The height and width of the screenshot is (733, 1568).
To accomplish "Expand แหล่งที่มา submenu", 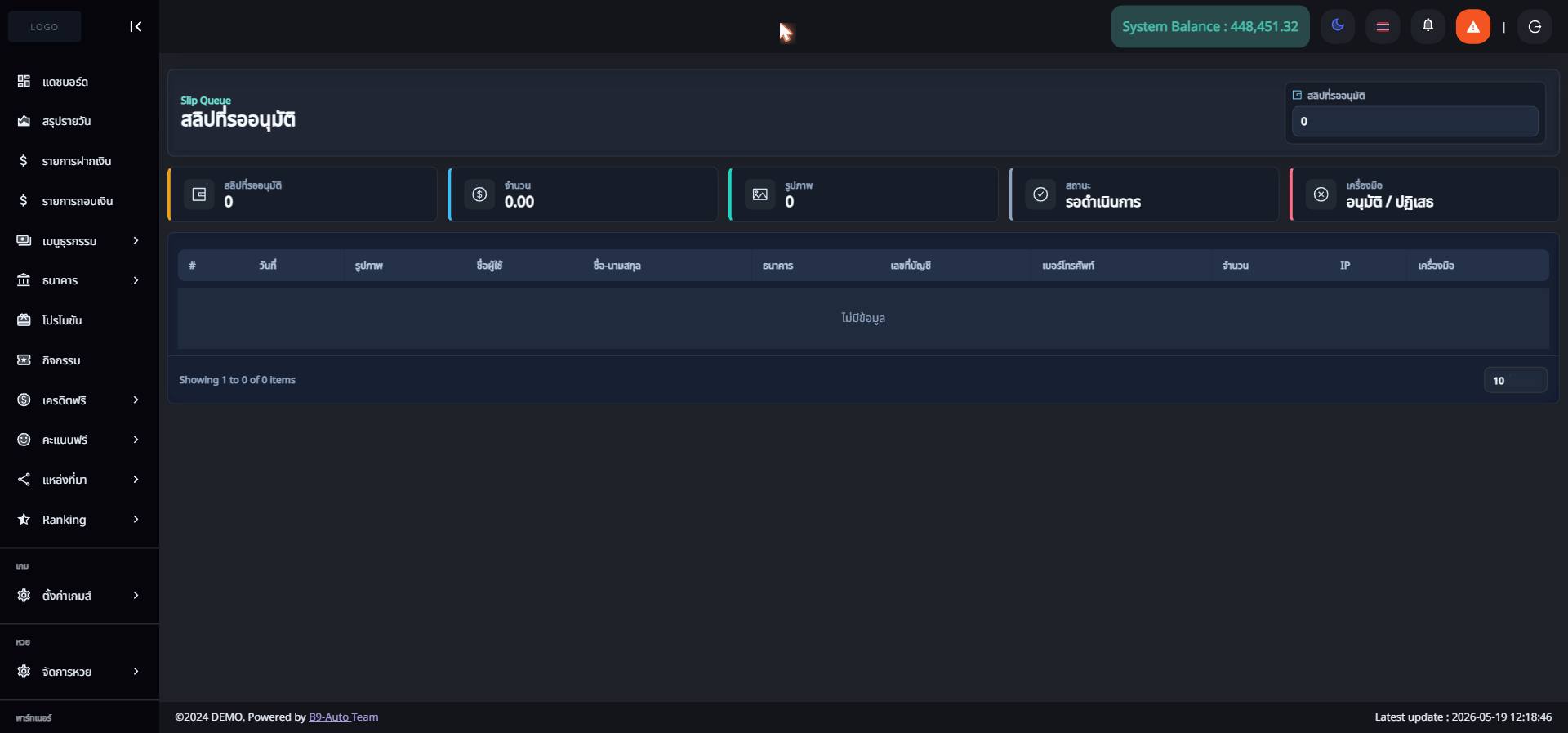I will 79,480.
